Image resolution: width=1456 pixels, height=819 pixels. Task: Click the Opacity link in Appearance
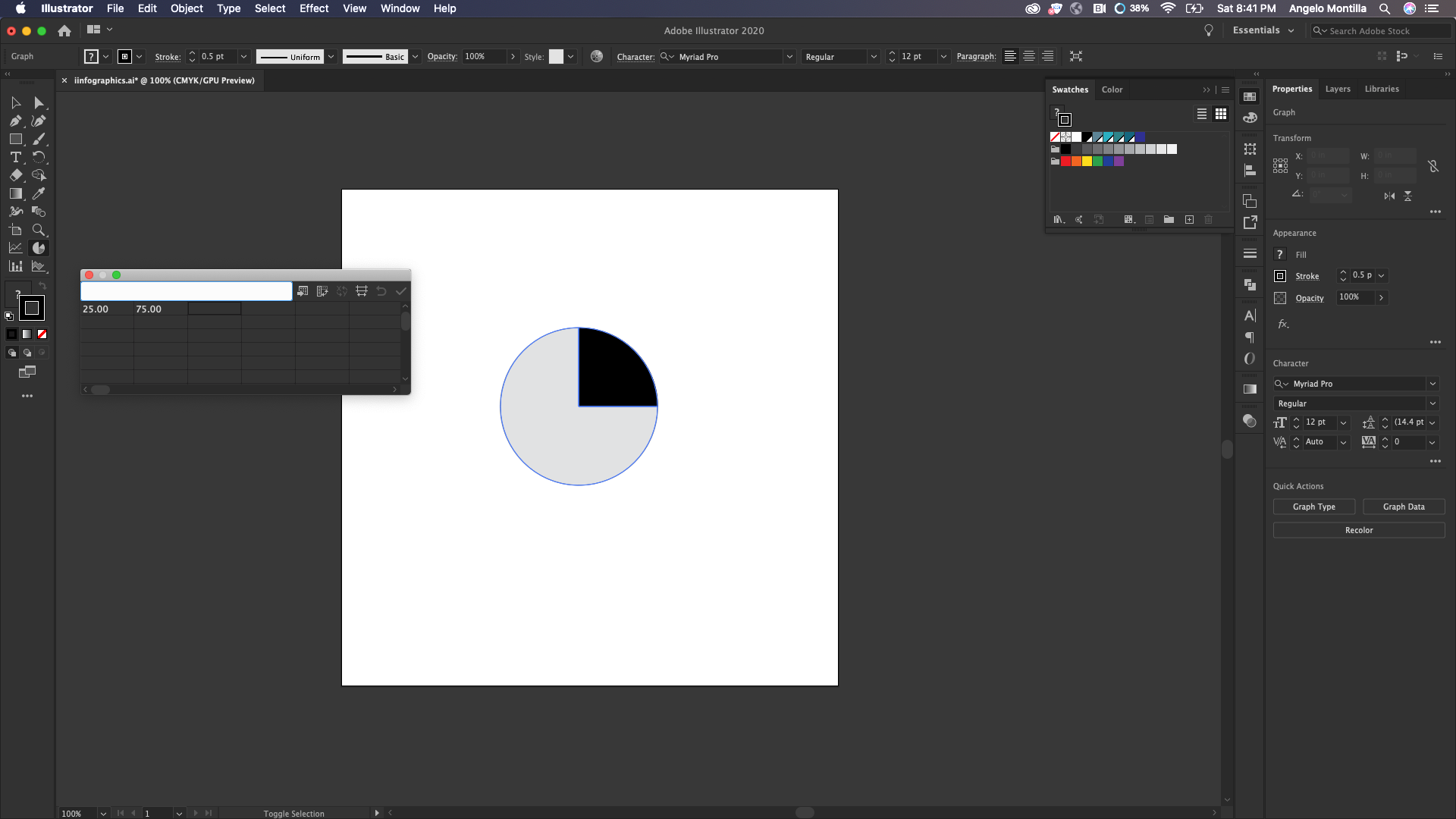1310,298
